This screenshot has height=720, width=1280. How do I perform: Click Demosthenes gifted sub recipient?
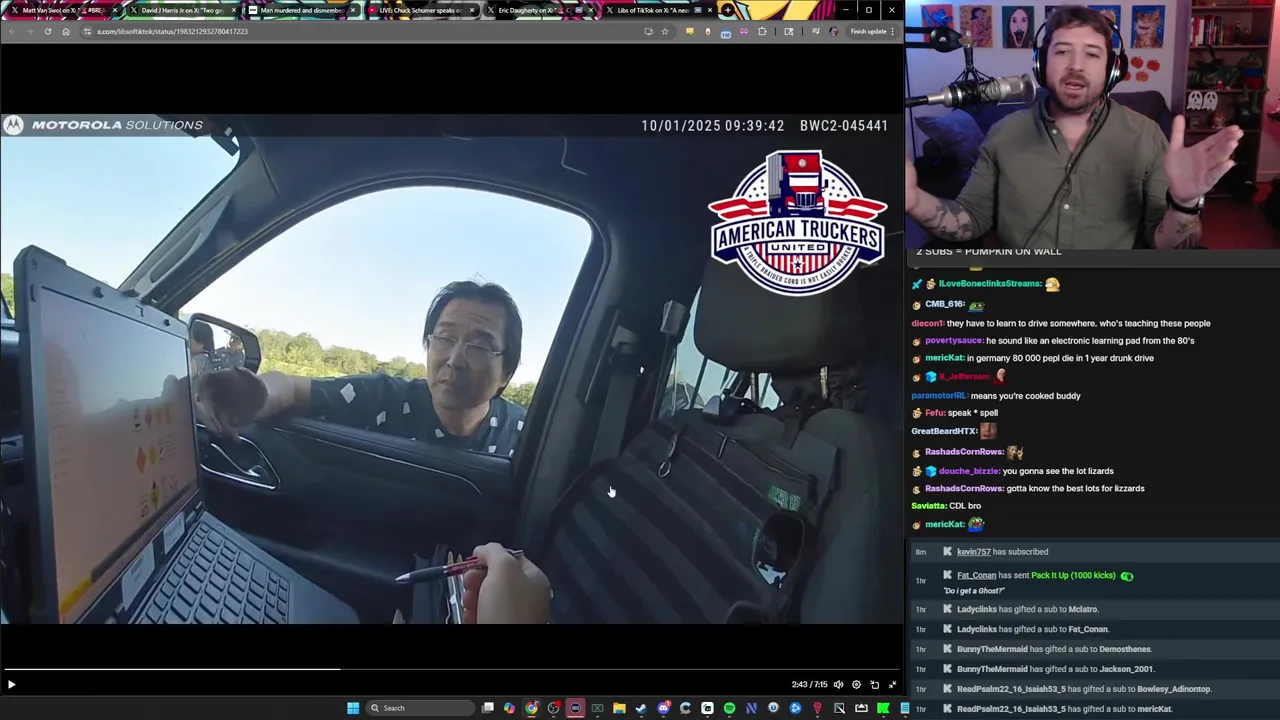[x=1125, y=649]
